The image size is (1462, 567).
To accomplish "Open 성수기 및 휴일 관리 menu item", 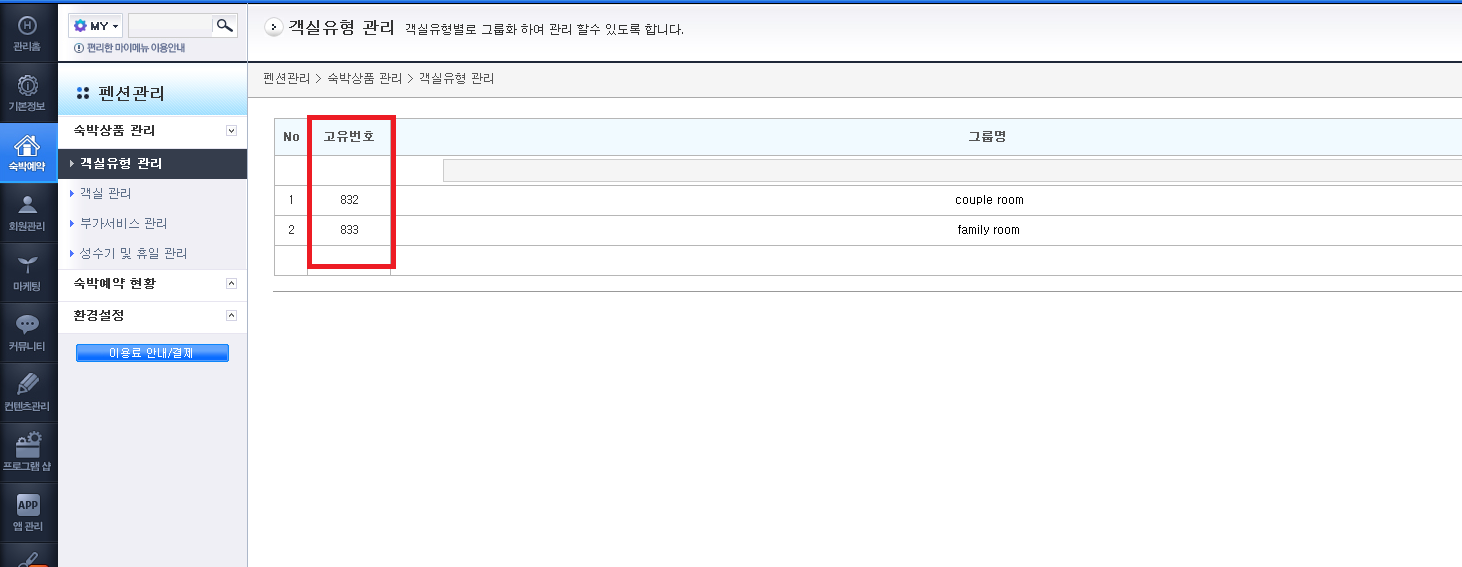I will click(x=133, y=253).
